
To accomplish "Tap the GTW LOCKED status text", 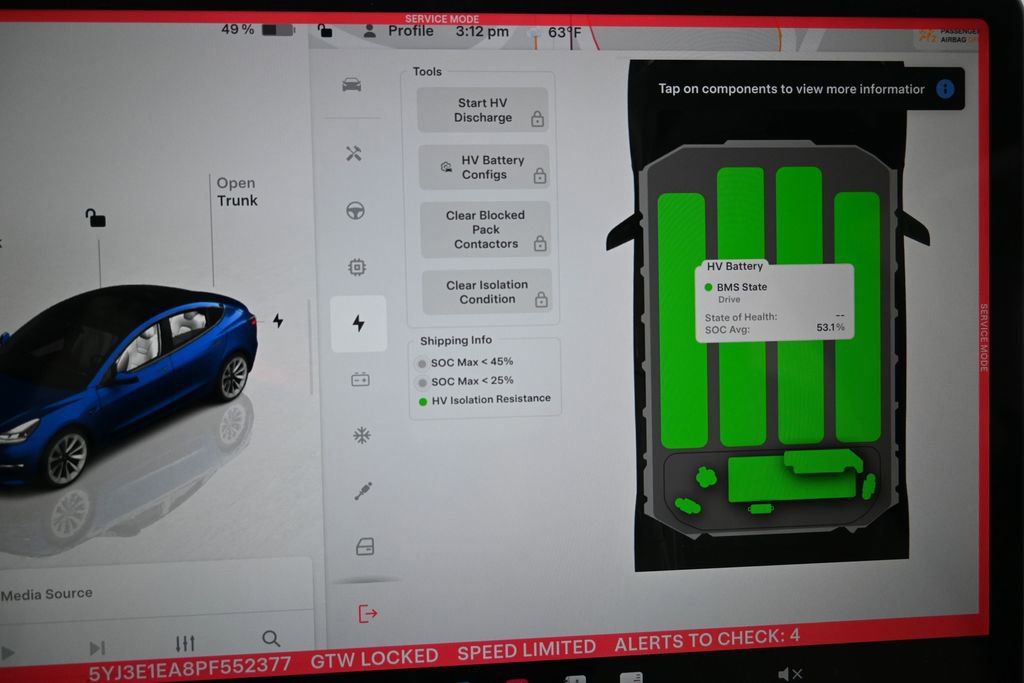I will [374, 658].
